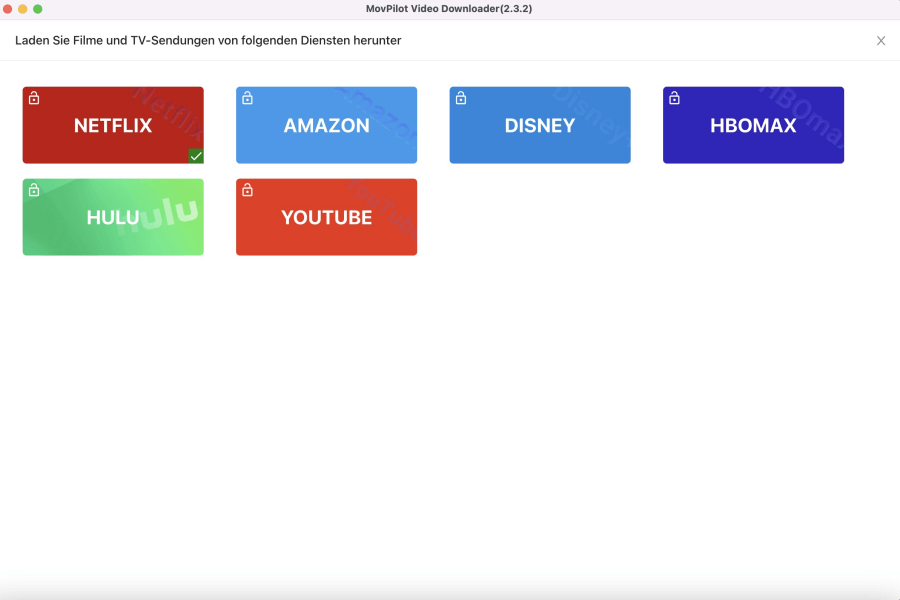Viewport: 900px width, 600px height.
Task: Click the lock icon on Netflix tile
Action: pos(34,98)
